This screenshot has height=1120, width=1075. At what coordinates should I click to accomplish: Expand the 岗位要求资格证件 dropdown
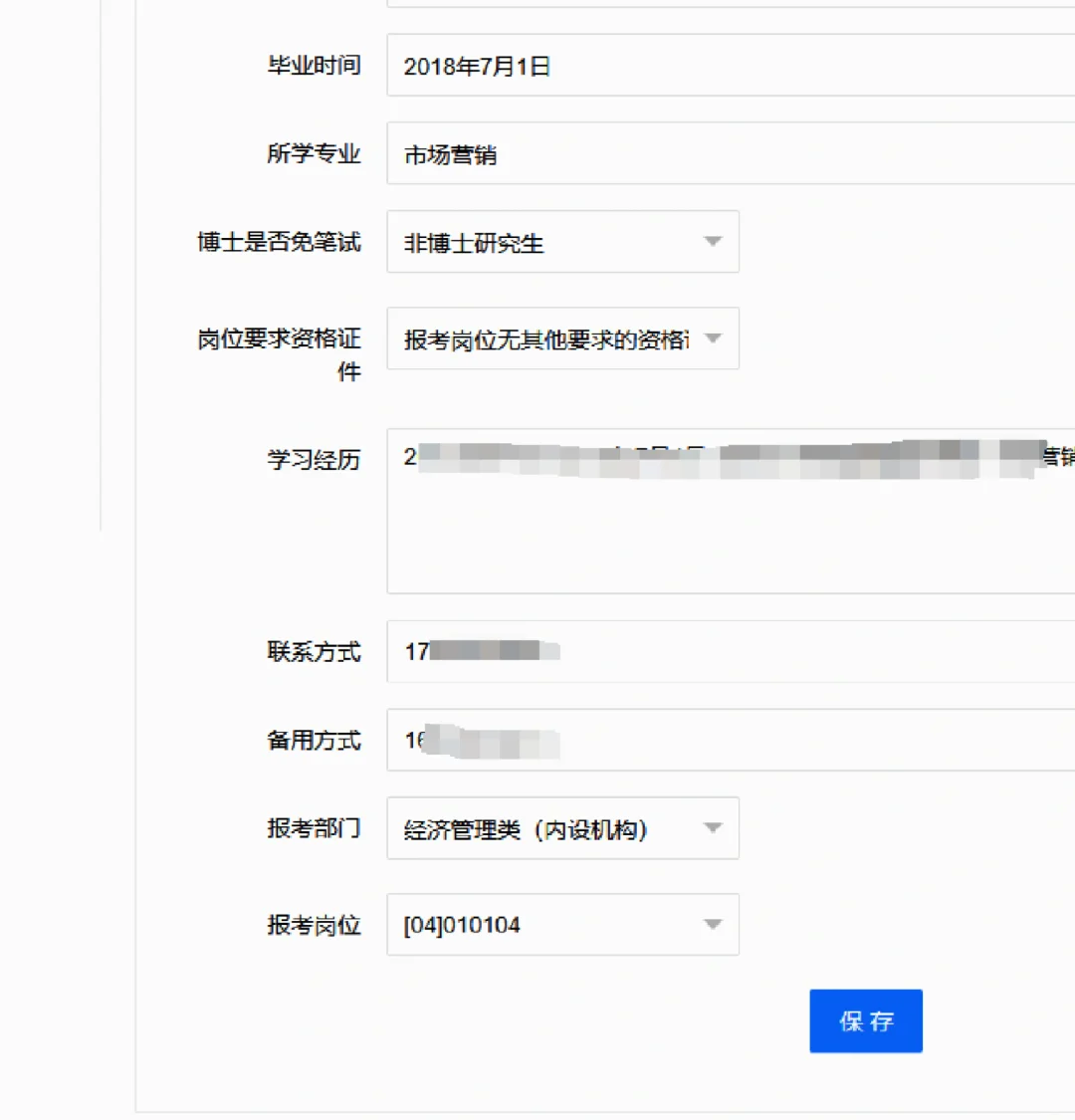[x=562, y=338]
